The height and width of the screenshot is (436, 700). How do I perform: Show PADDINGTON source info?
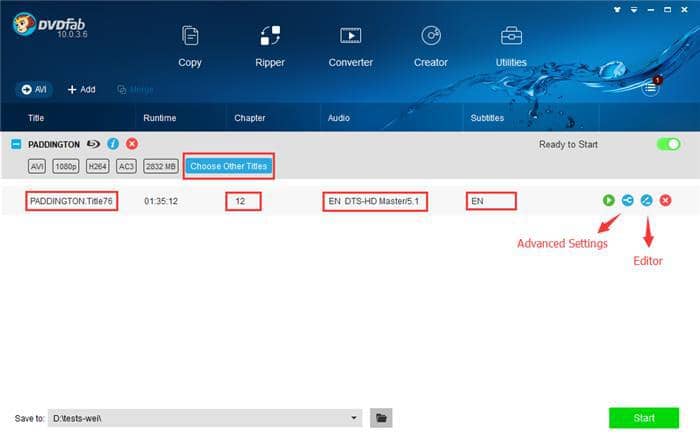pos(113,144)
